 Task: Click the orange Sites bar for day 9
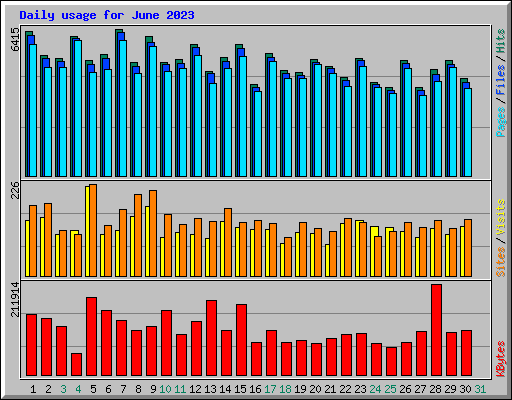point(153,233)
